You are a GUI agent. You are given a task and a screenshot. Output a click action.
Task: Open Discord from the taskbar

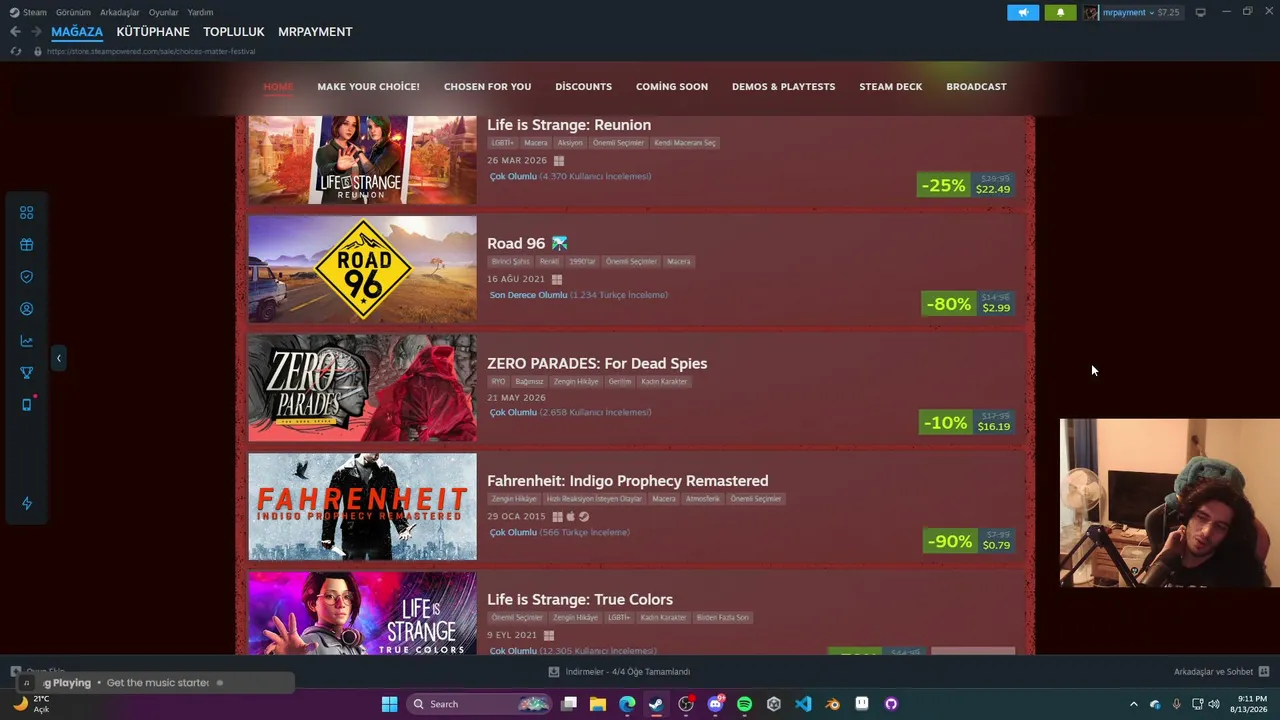[715, 704]
